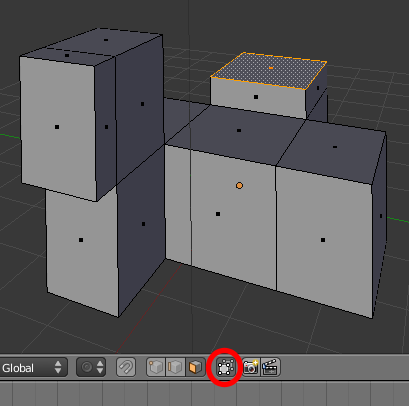Image resolution: width=409 pixels, height=406 pixels.
Task: Switch to vertex select mode
Action: click(x=156, y=367)
